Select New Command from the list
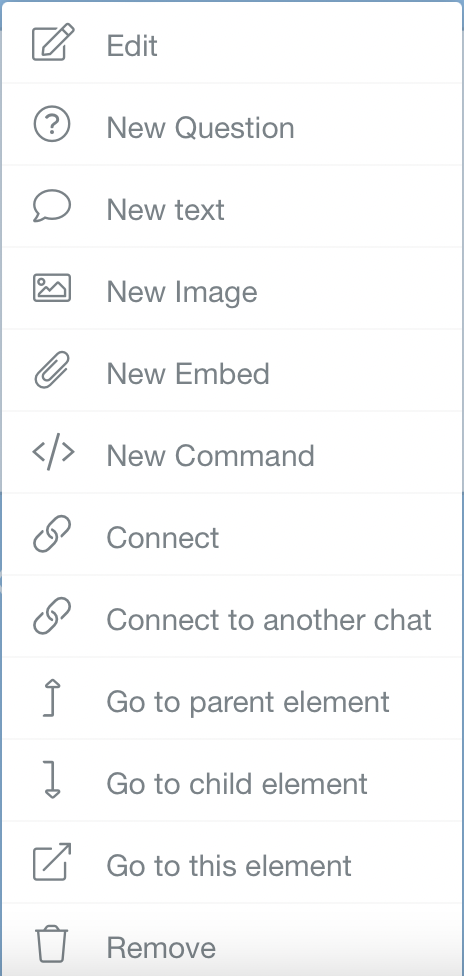The width and height of the screenshot is (464, 976). (232, 453)
